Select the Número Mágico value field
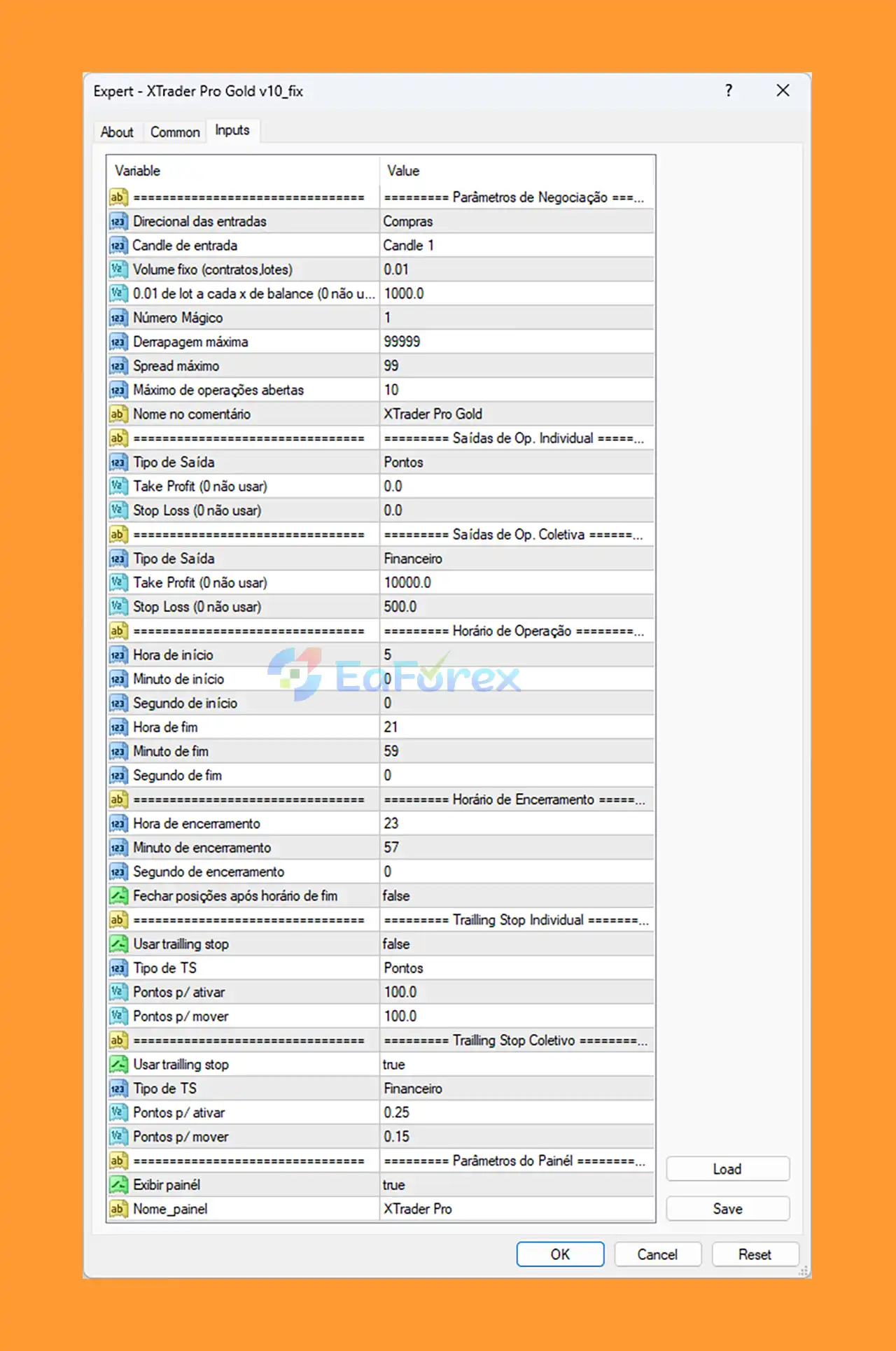The image size is (896, 1351). [517, 318]
